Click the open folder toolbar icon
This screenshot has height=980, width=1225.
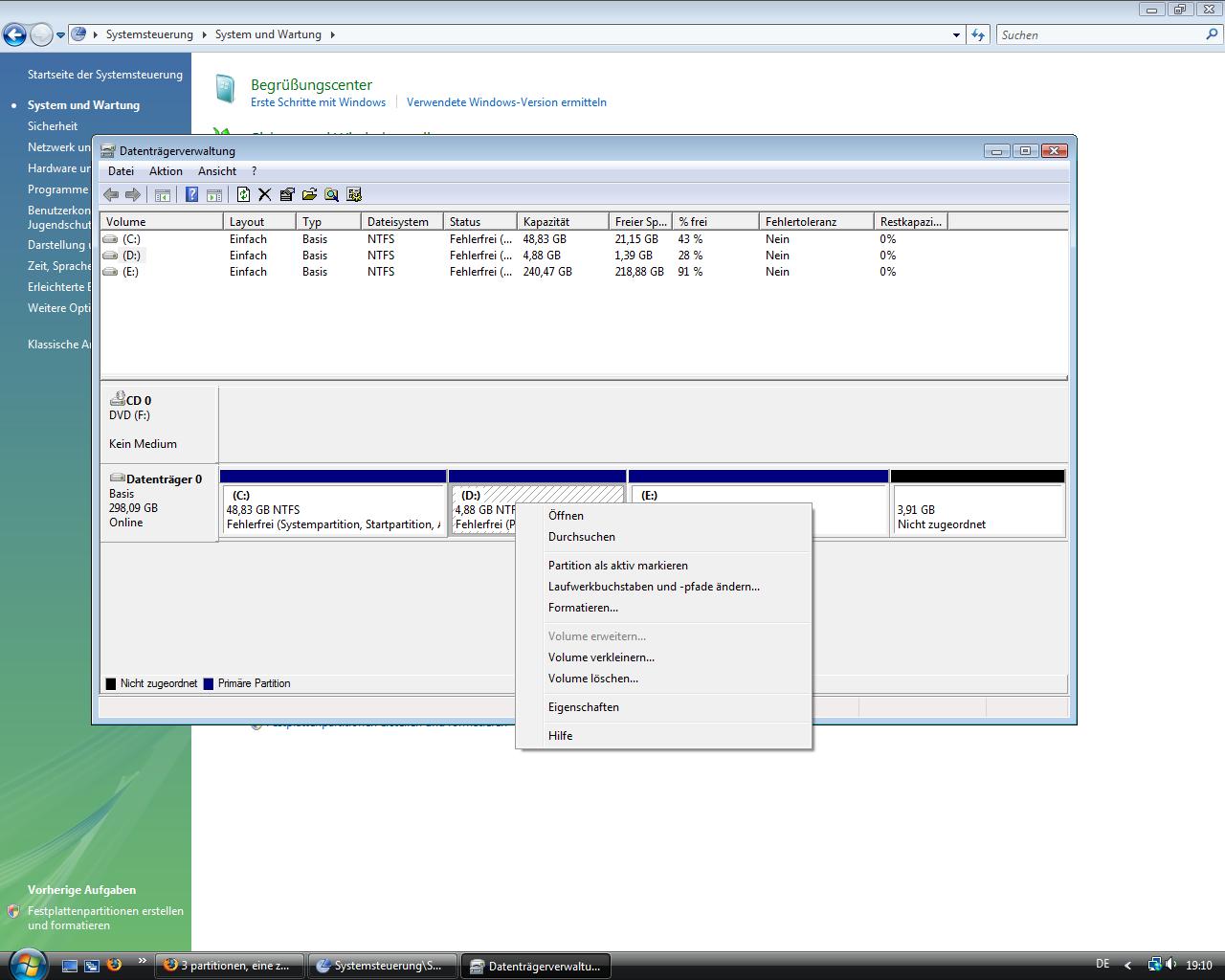(x=309, y=194)
